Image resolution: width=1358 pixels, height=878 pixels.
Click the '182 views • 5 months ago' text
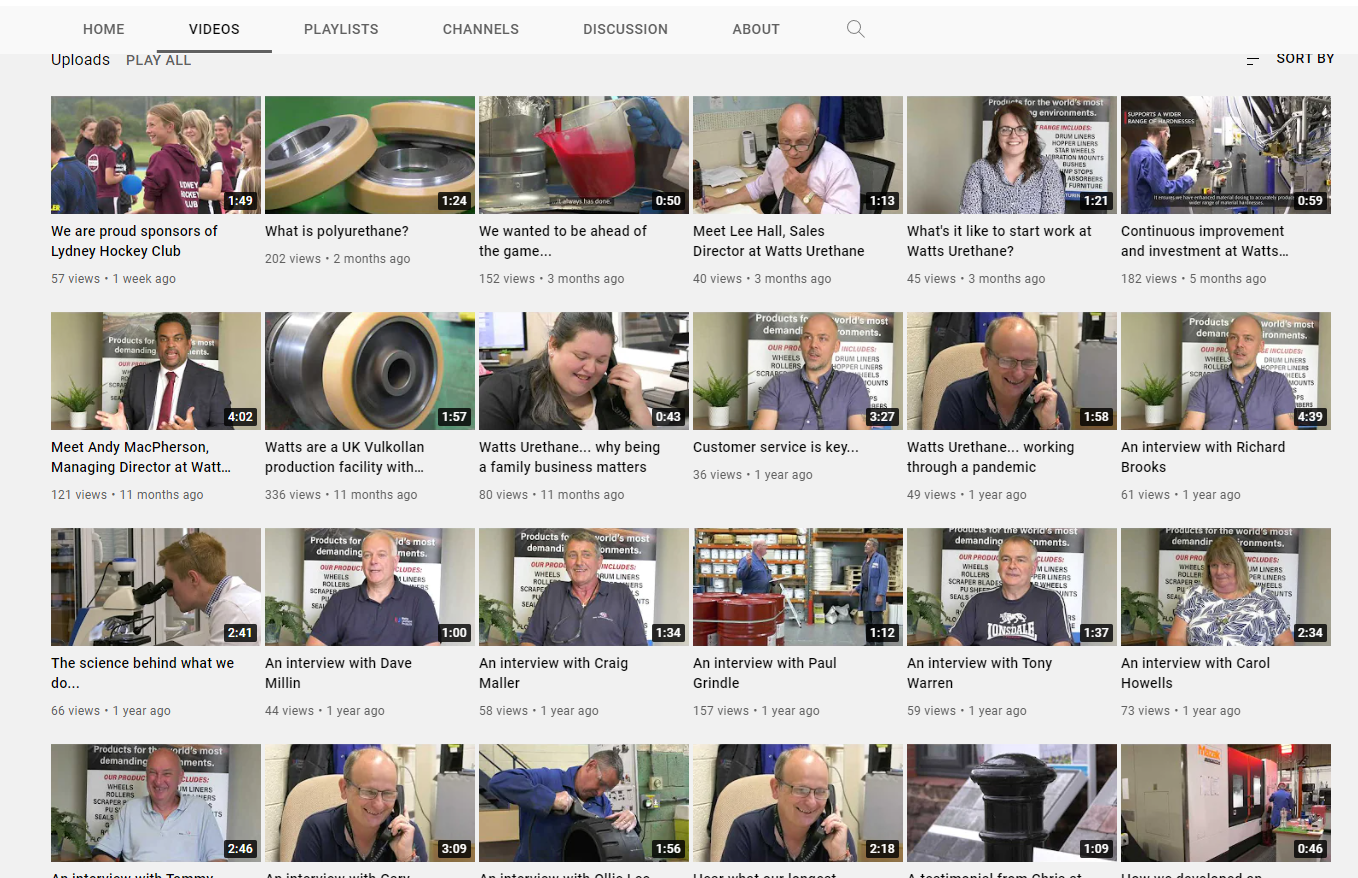tap(1194, 279)
